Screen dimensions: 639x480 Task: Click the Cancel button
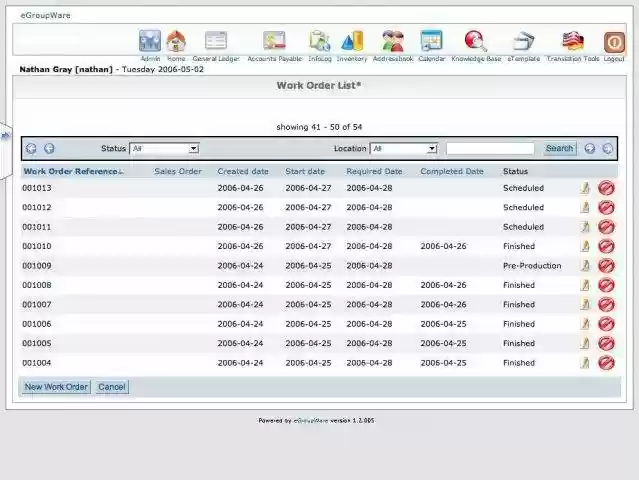112,387
